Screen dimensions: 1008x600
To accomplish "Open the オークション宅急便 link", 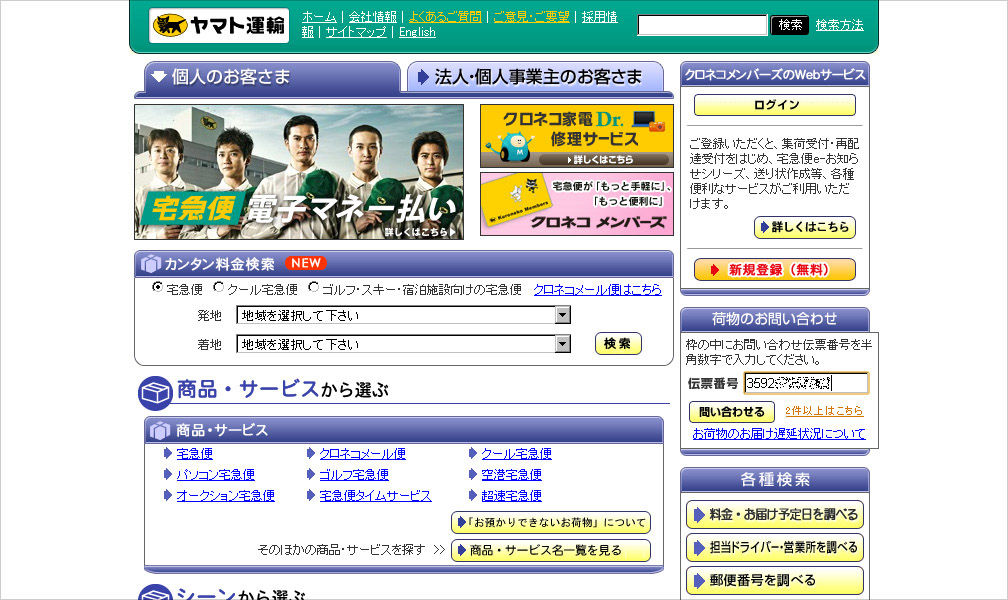I will pos(226,496).
